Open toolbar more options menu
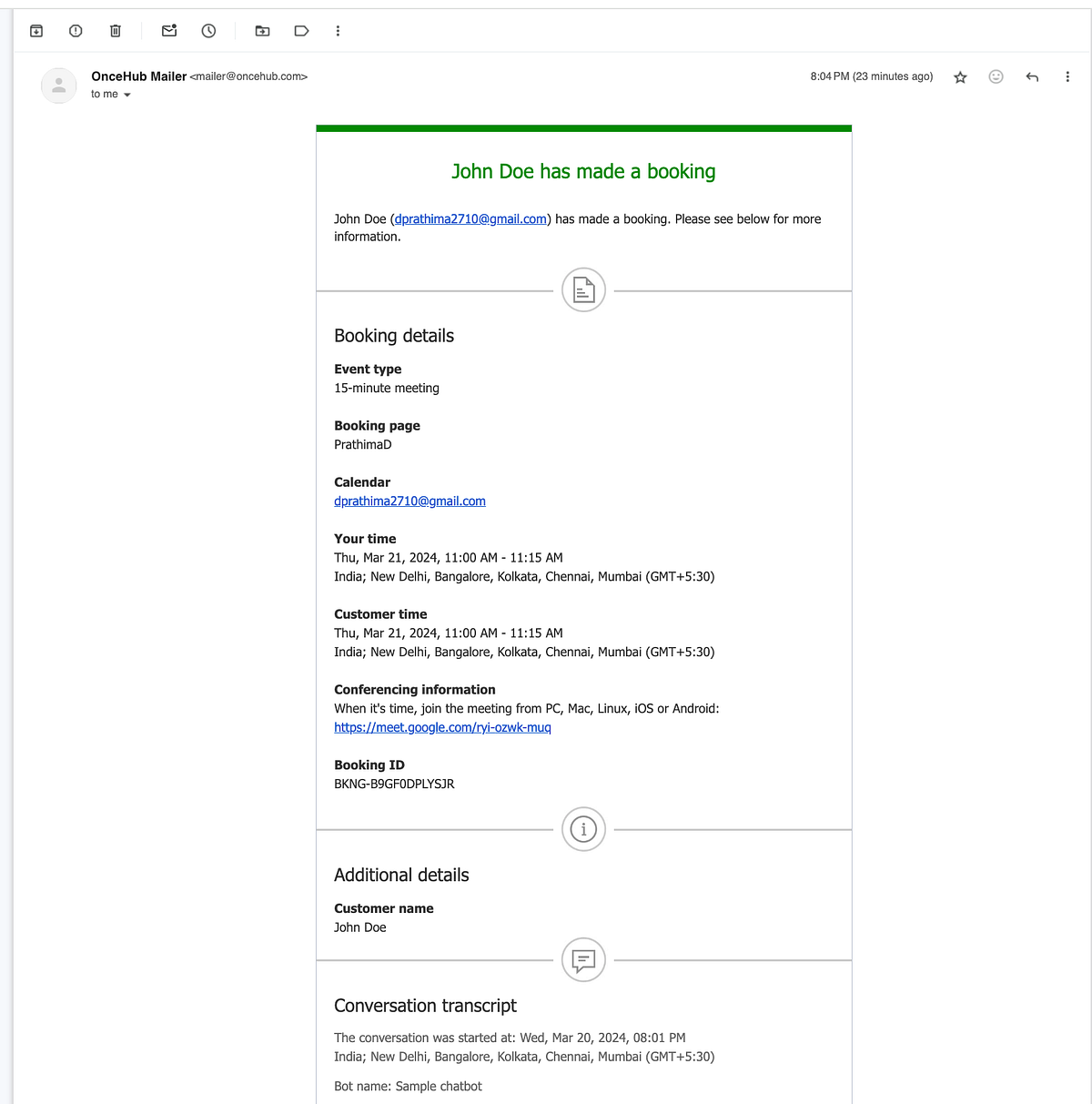This screenshot has width=1092, height=1104. pos(338,31)
